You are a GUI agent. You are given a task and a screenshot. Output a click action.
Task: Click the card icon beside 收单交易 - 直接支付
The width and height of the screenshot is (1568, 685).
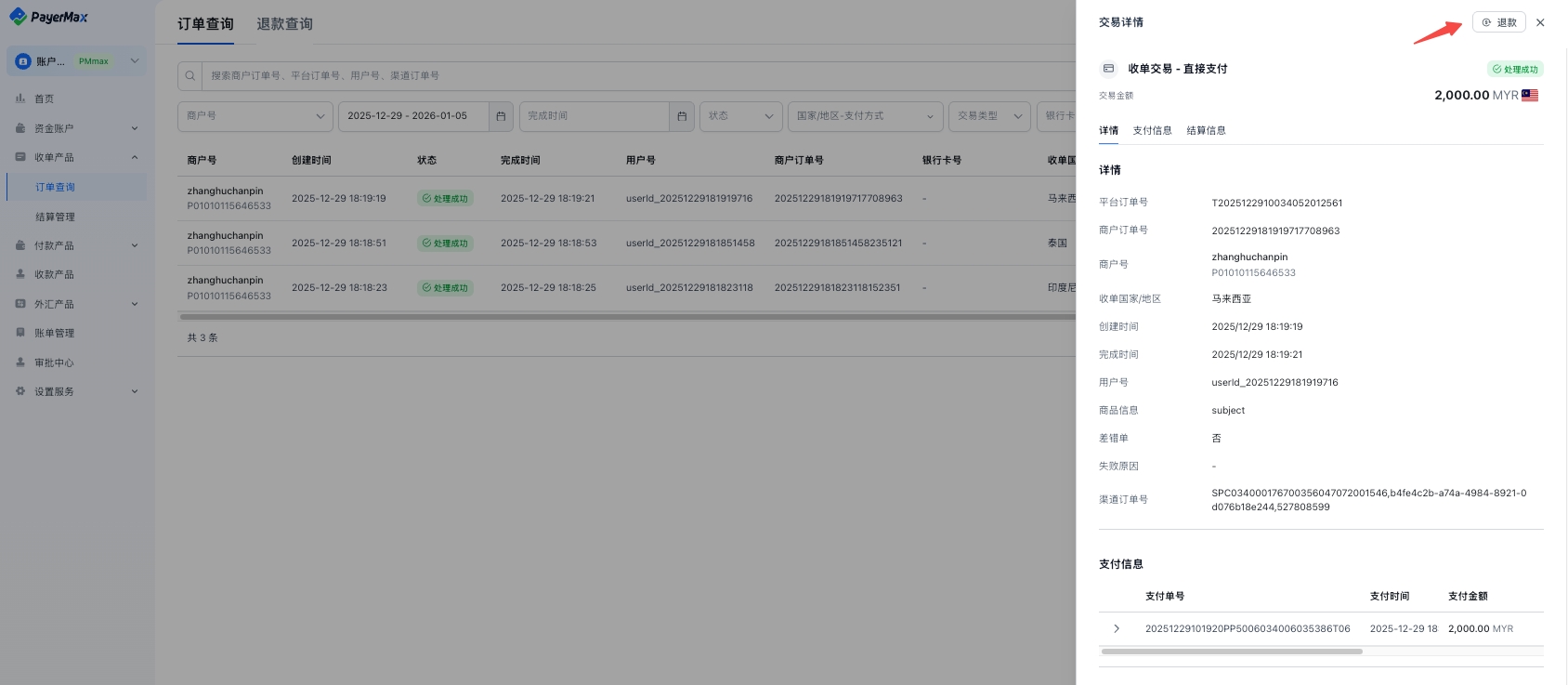pos(1107,69)
